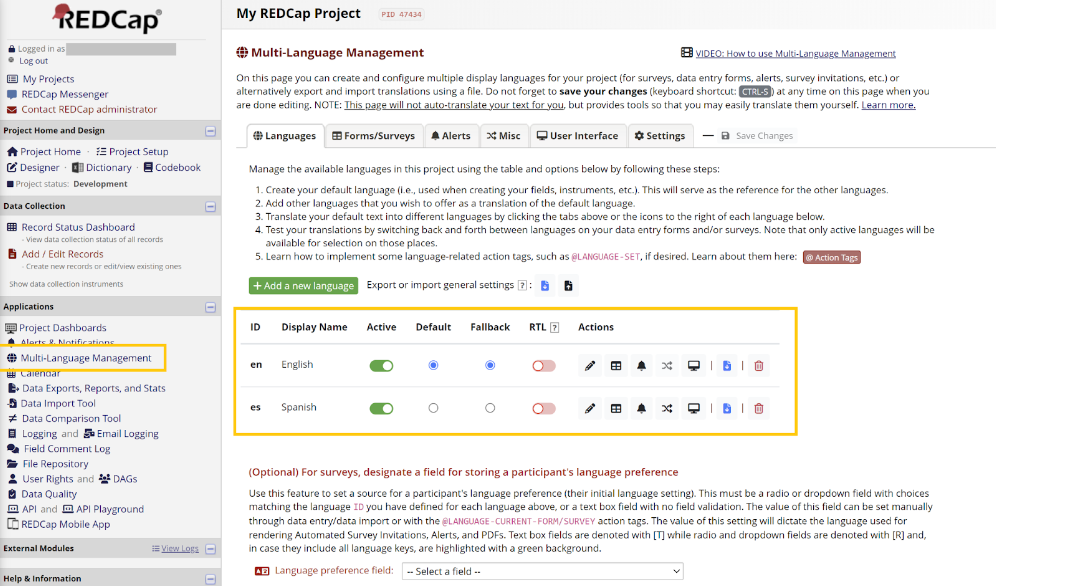Toggle the Active switch for Spanish
This screenshot has height=586, width=1082.
[x=381, y=408]
